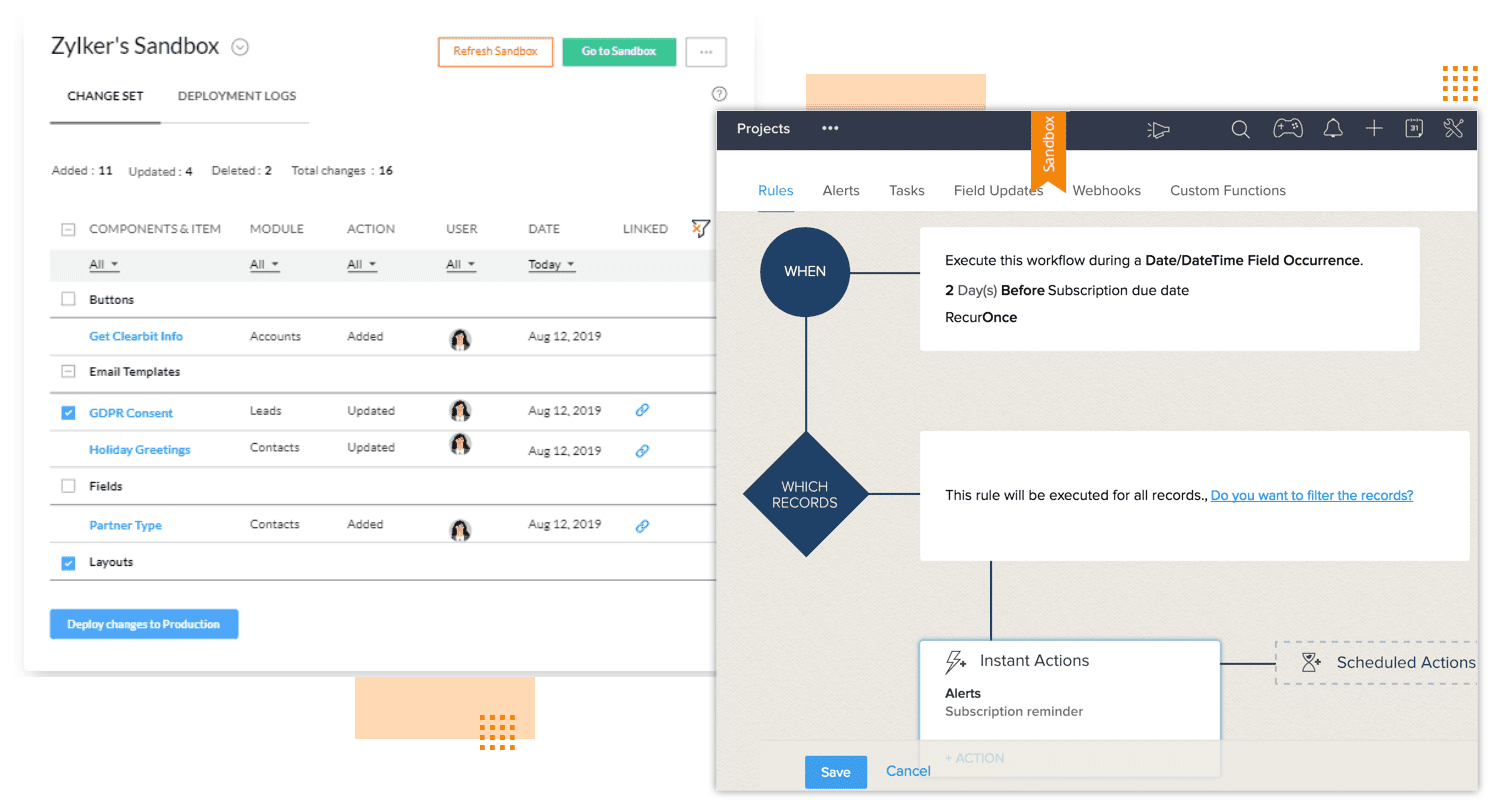Click the plus create icon
Screen dimensions: 1500x800
(x=1374, y=128)
